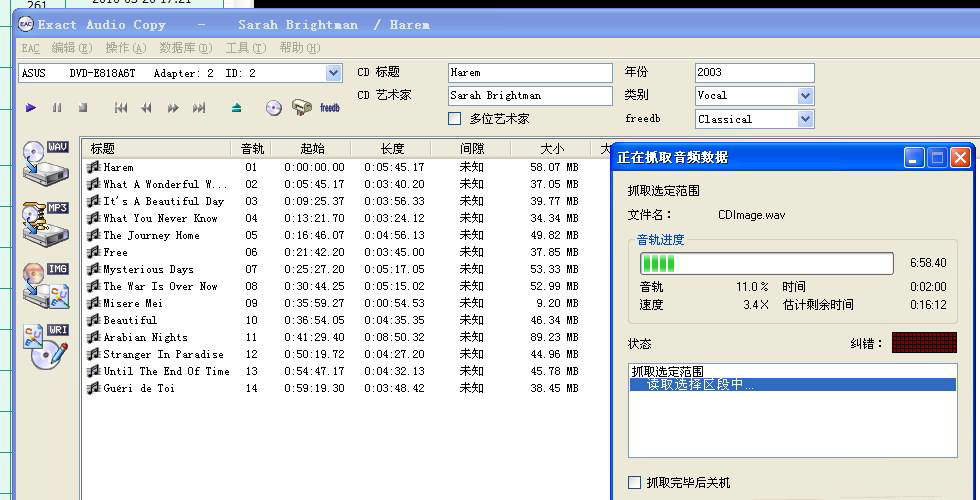
Task: Open the 操作(A) menu
Action: click(126, 48)
